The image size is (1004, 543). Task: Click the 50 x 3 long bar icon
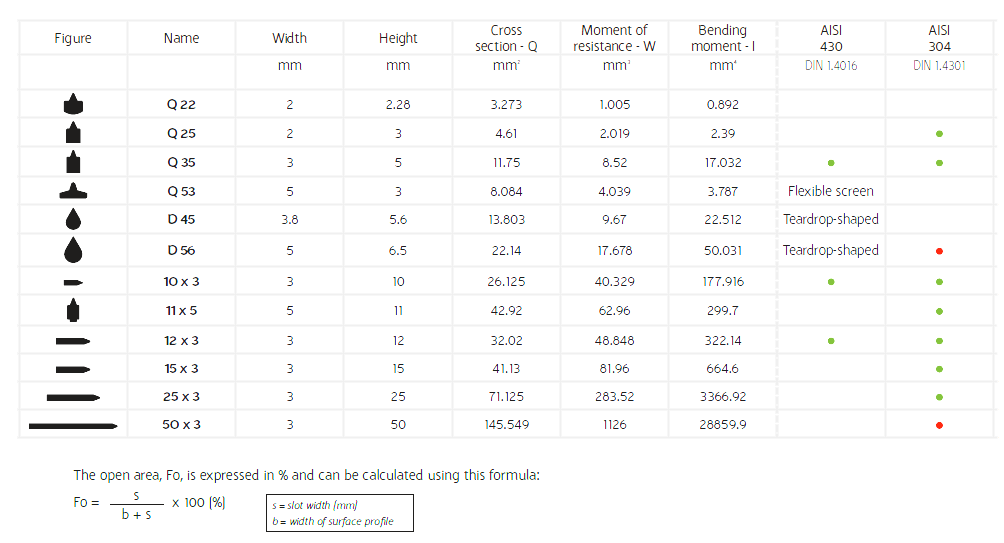coord(72,426)
